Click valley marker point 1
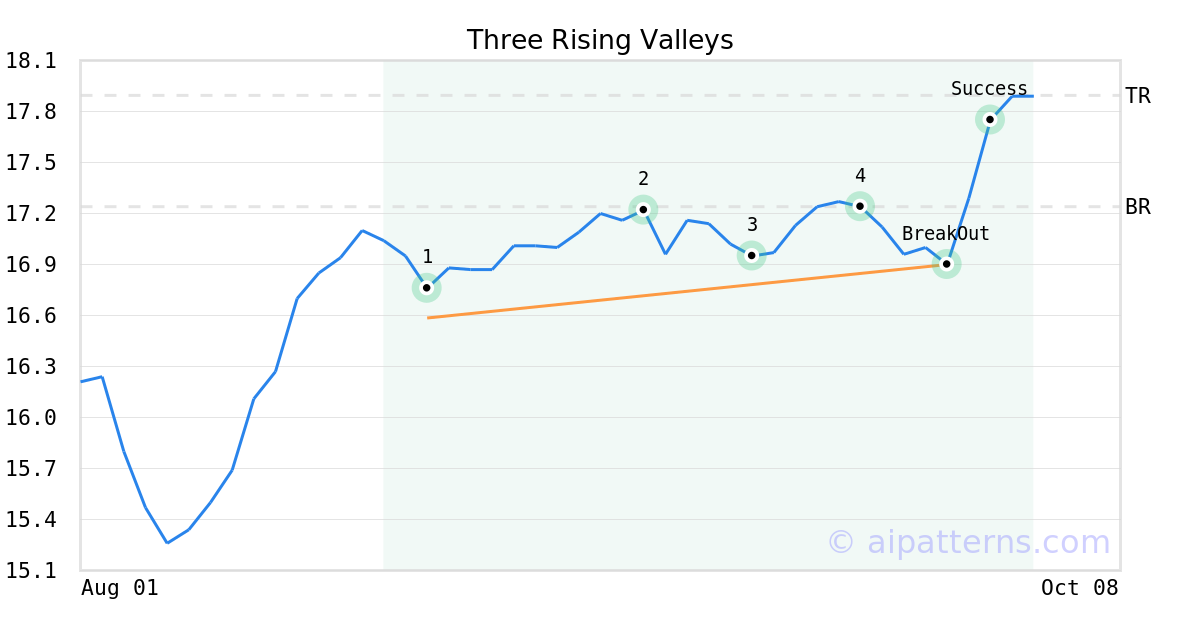 tap(427, 288)
